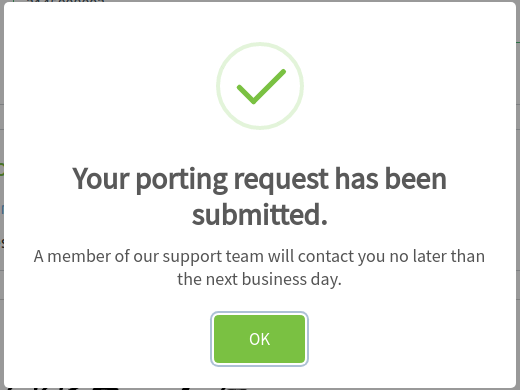Click the 'A member of our support team' message line
This screenshot has height=390, width=520.
coord(259,256)
